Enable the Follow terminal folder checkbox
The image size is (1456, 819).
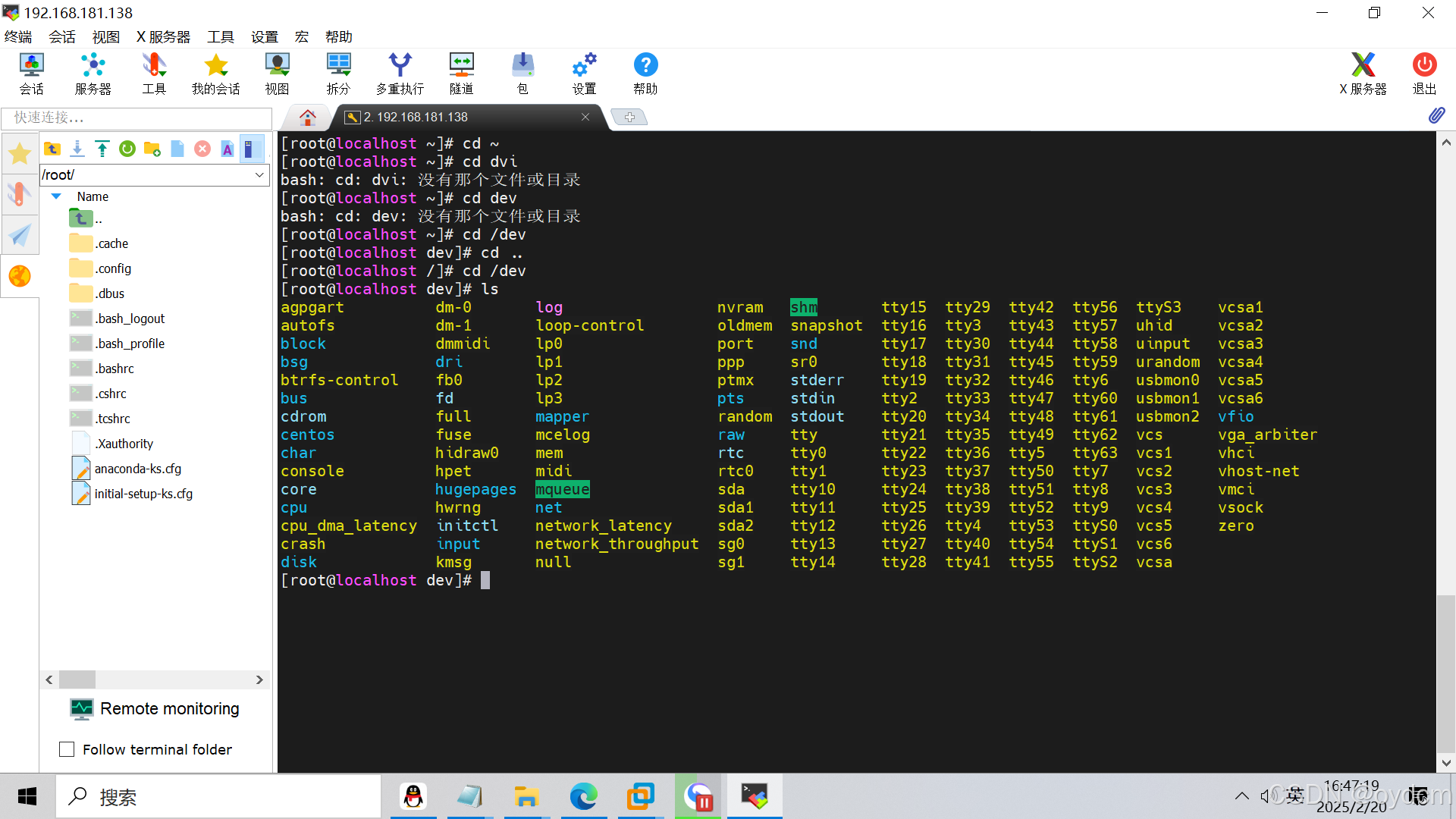(x=67, y=749)
